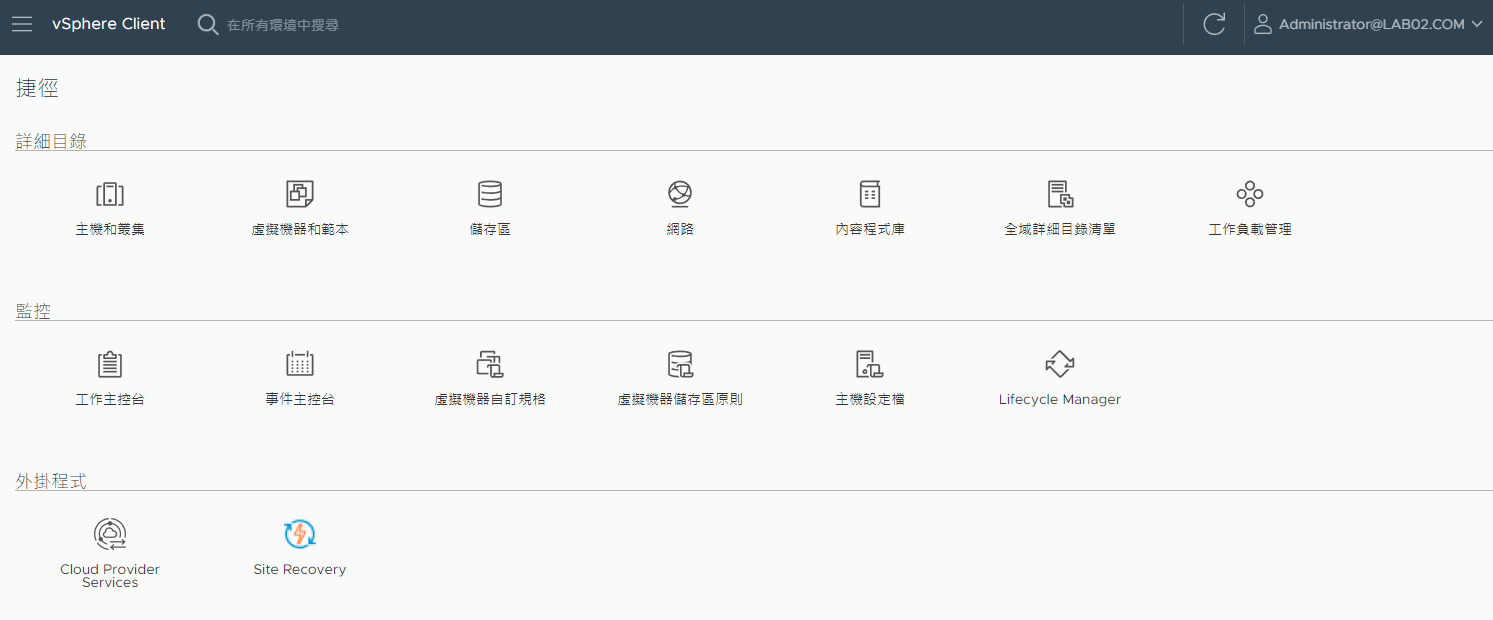Open the 內容程式庫 content library icon
This screenshot has height=620, width=1493.
click(x=870, y=194)
